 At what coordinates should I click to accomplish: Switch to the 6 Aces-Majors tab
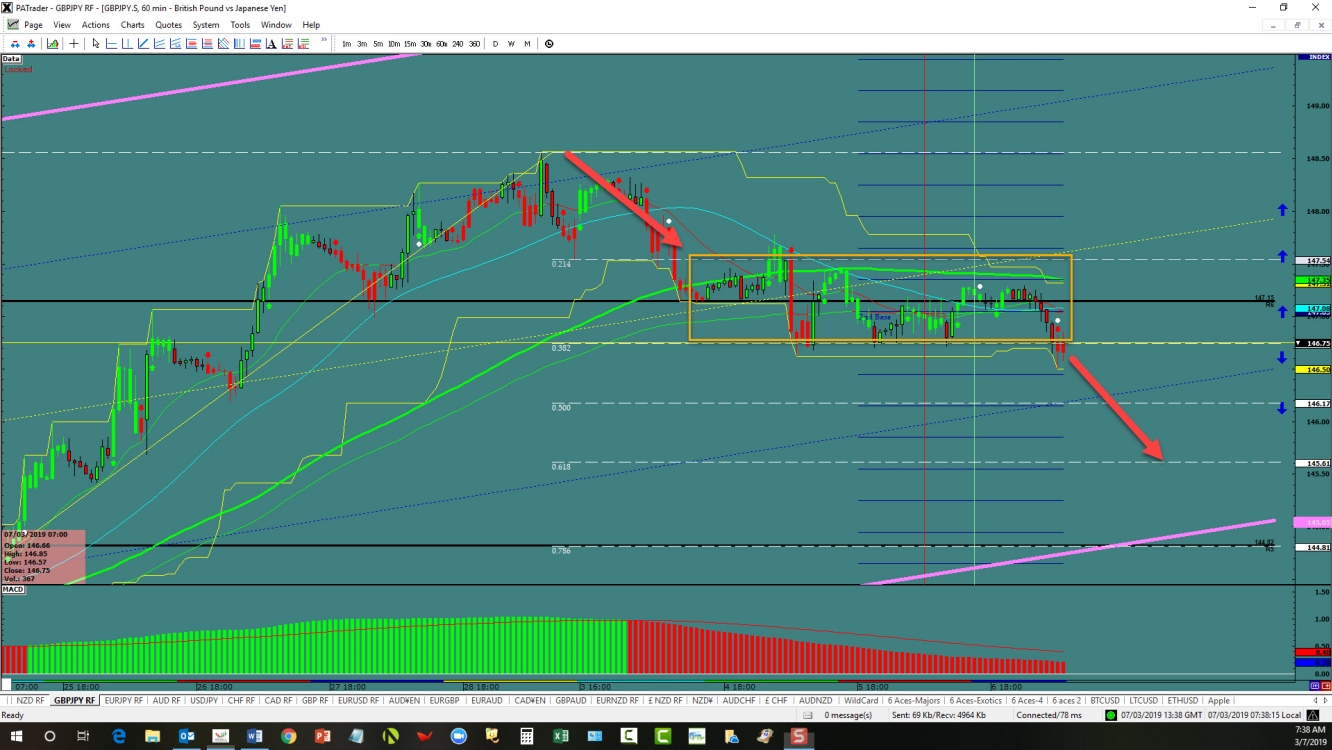[913, 700]
